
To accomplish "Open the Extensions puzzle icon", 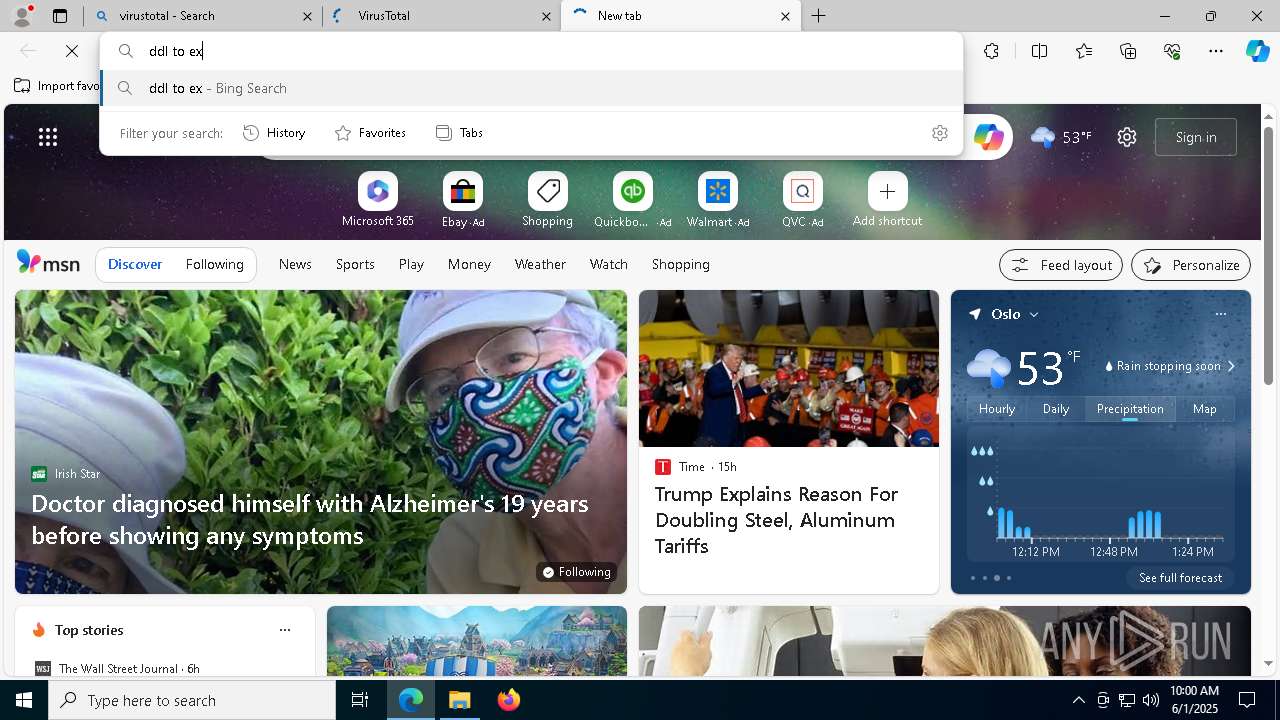I will [x=991, y=51].
